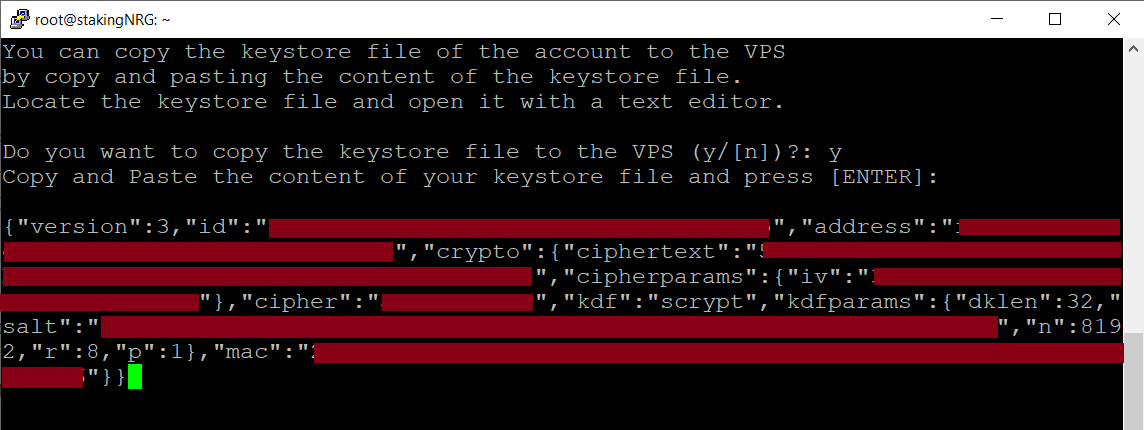Click the redacted id value block
Screen dimensions: 1144x430
[x=519, y=228]
